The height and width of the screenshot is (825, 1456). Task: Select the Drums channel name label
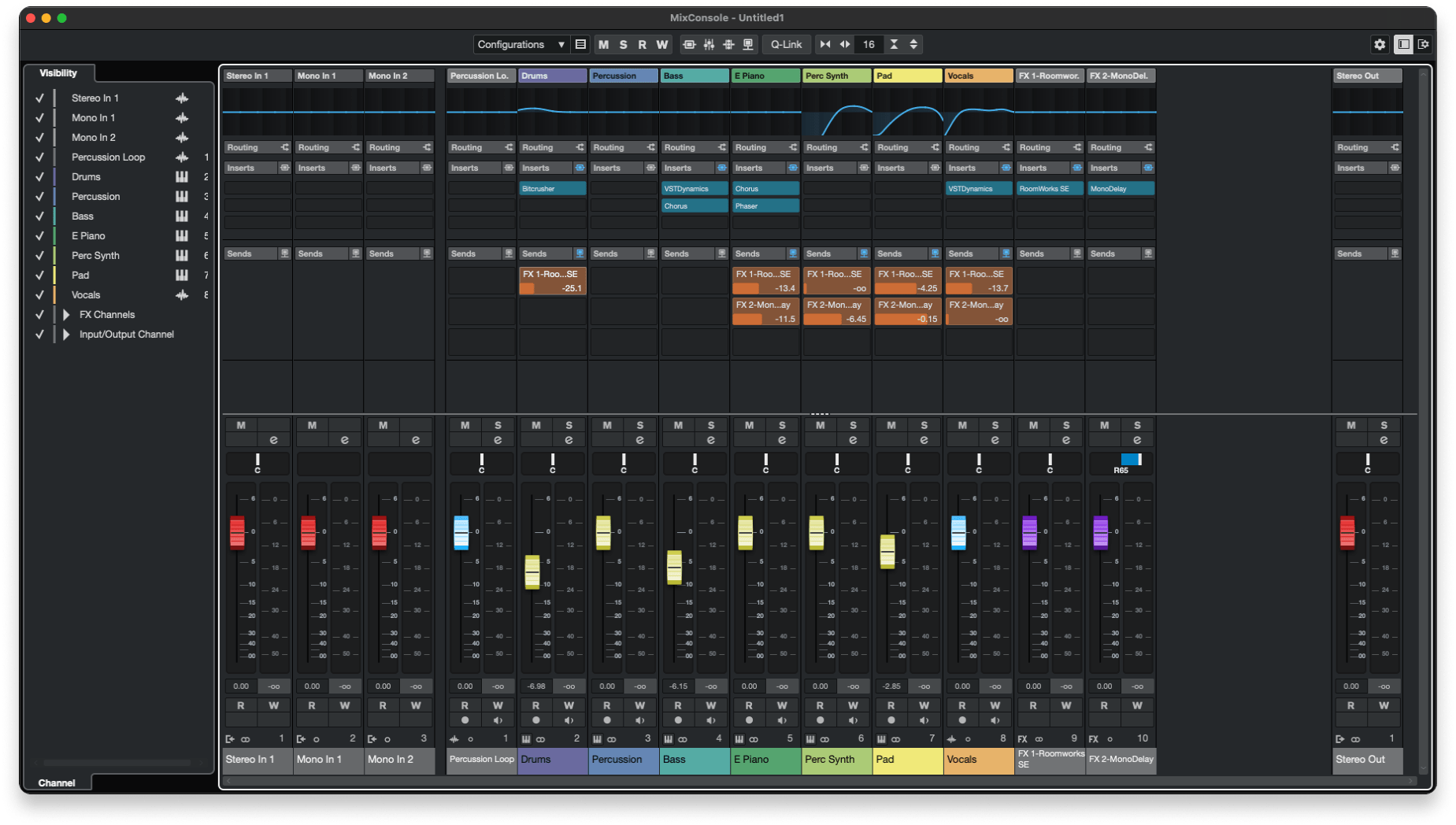(553, 760)
